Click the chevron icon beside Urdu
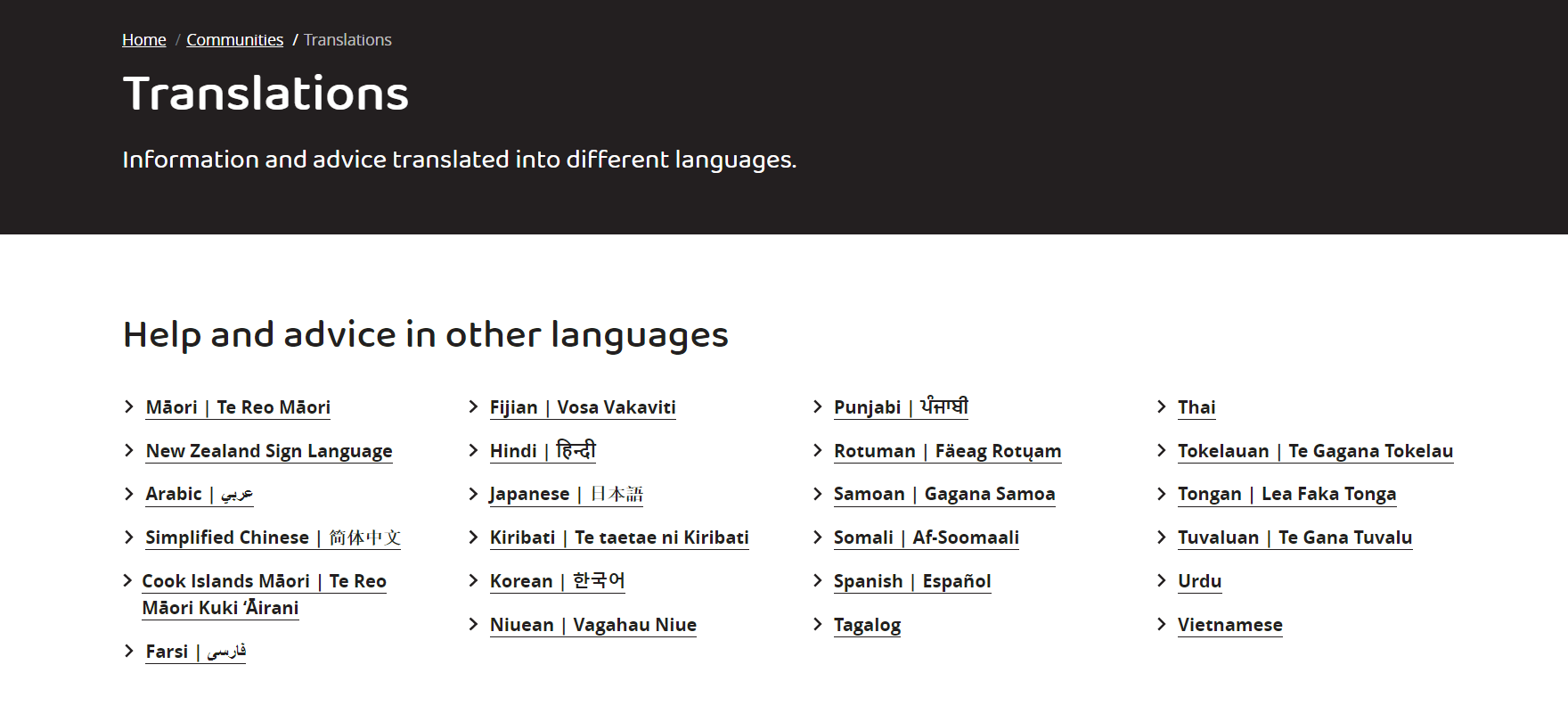Screen dimensions: 1568x714 1162,580
